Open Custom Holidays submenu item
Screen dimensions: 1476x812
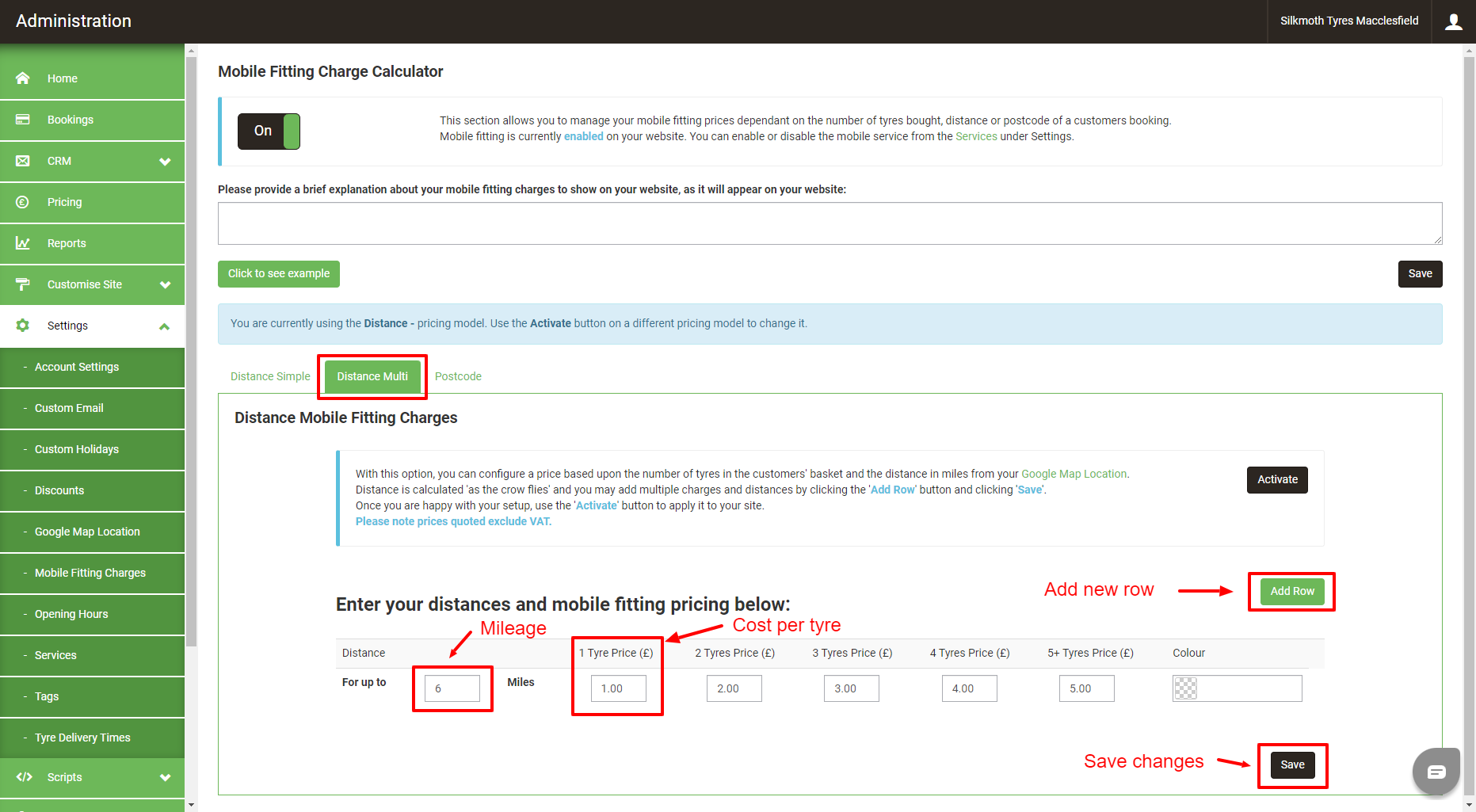pyautogui.click(x=92, y=449)
